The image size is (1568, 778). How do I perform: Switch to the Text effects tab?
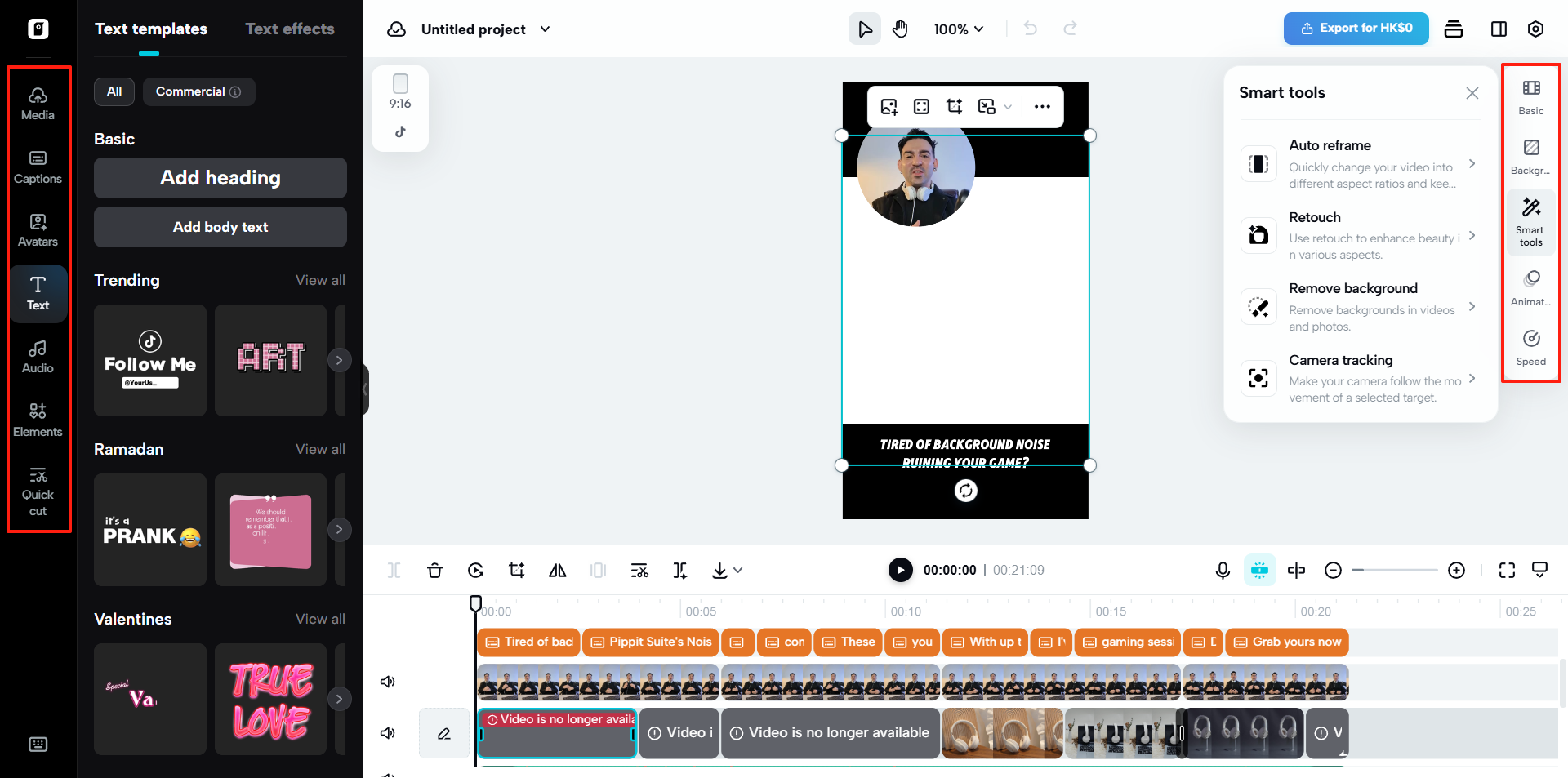pos(290,29)
